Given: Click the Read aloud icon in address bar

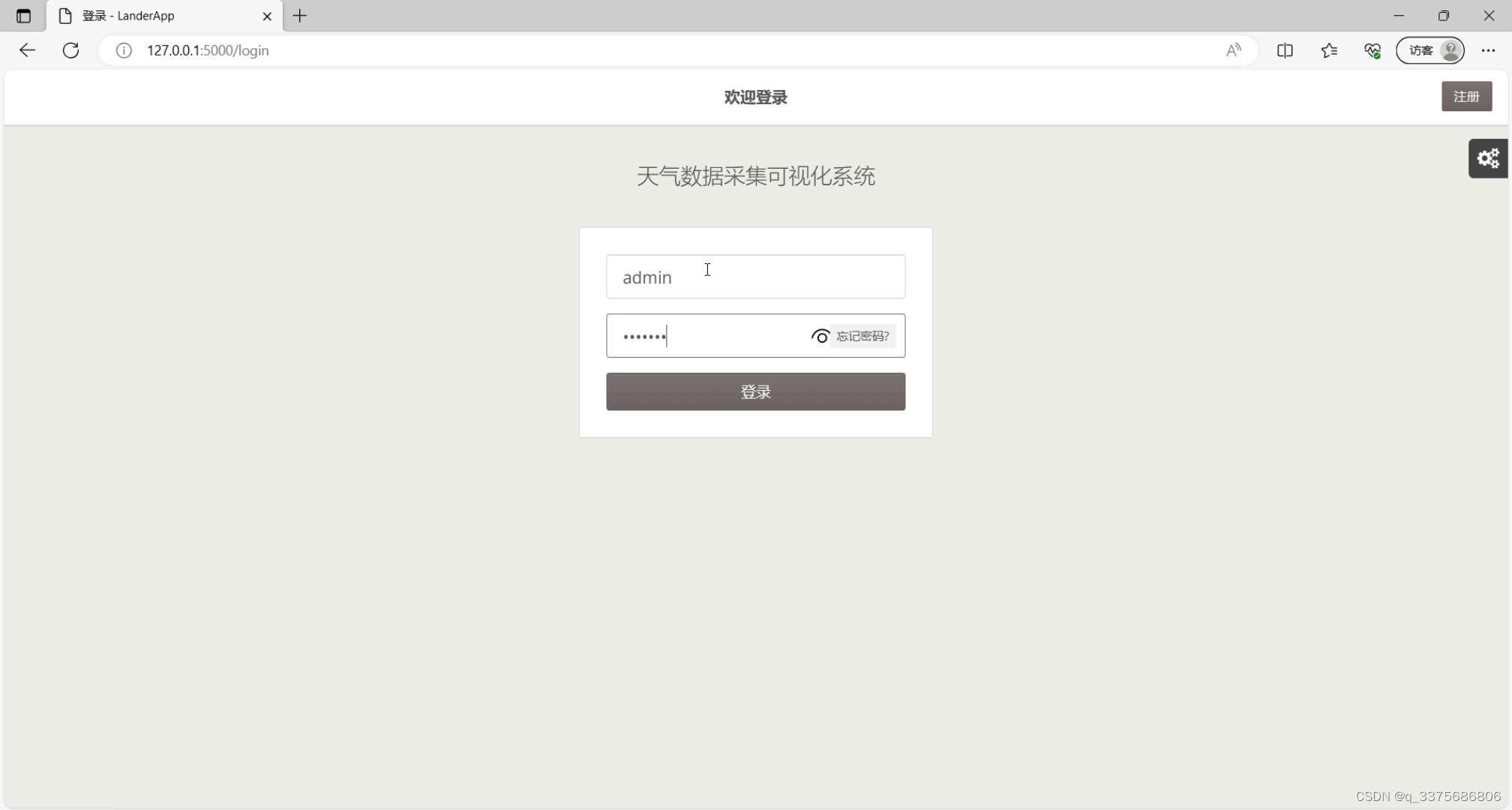Looking at the screenshot, I should (x=1234, y=50).
